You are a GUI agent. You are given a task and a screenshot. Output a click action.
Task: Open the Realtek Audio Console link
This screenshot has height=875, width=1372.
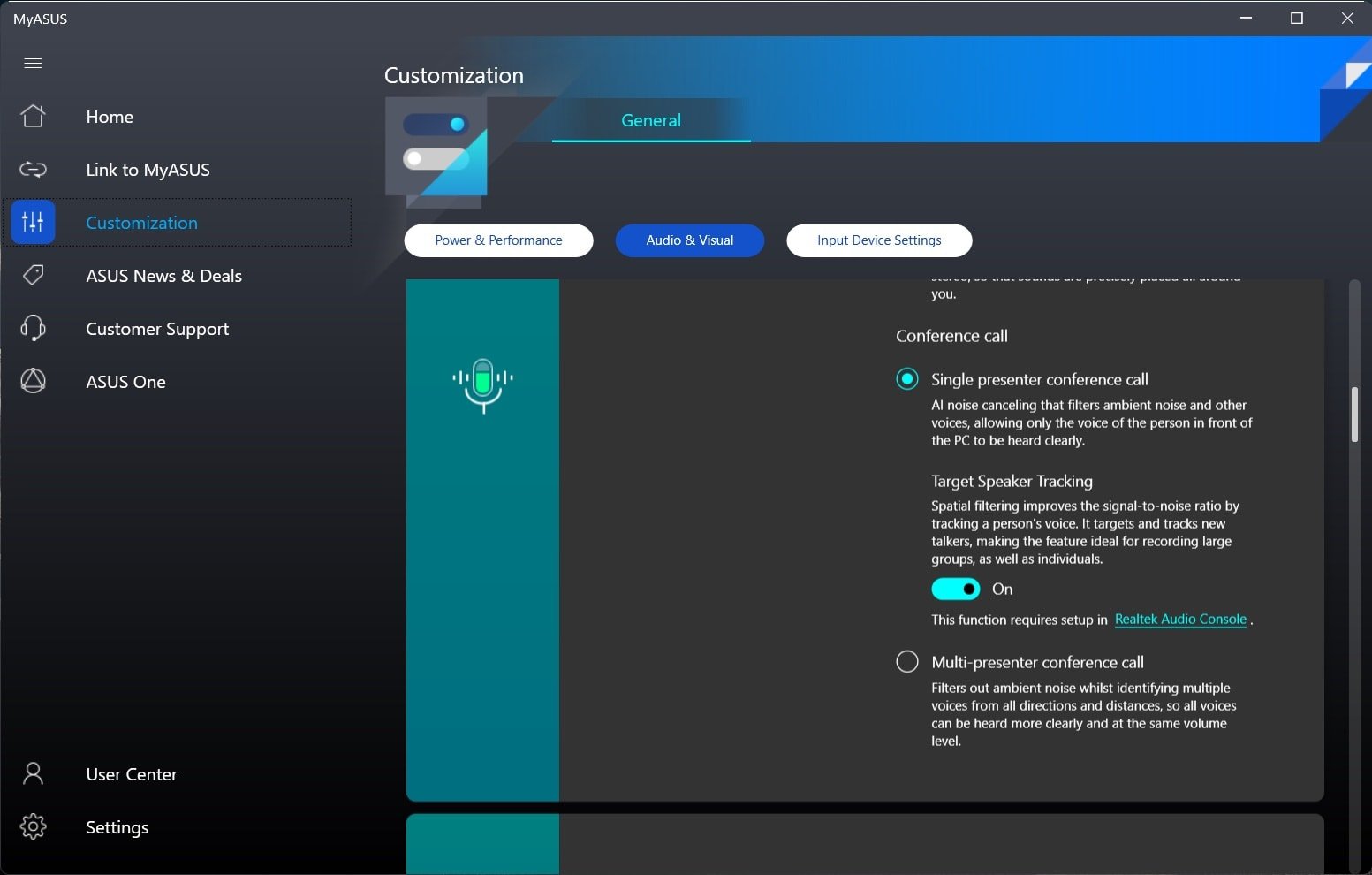click(x=1180, y=620)
